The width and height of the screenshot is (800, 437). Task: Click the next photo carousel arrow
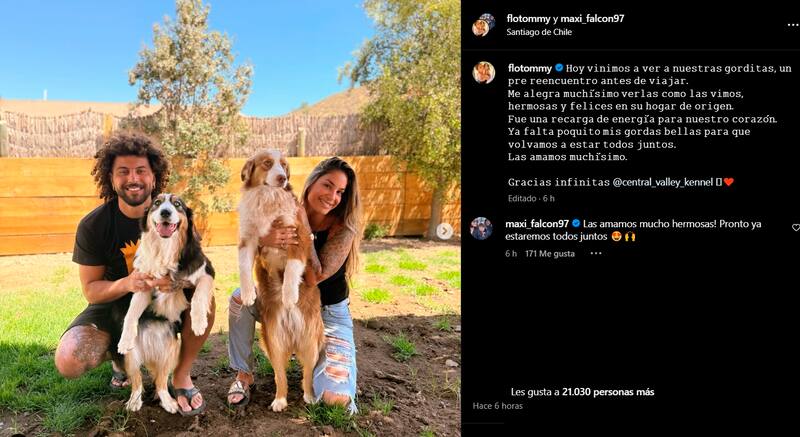point(444,231)
